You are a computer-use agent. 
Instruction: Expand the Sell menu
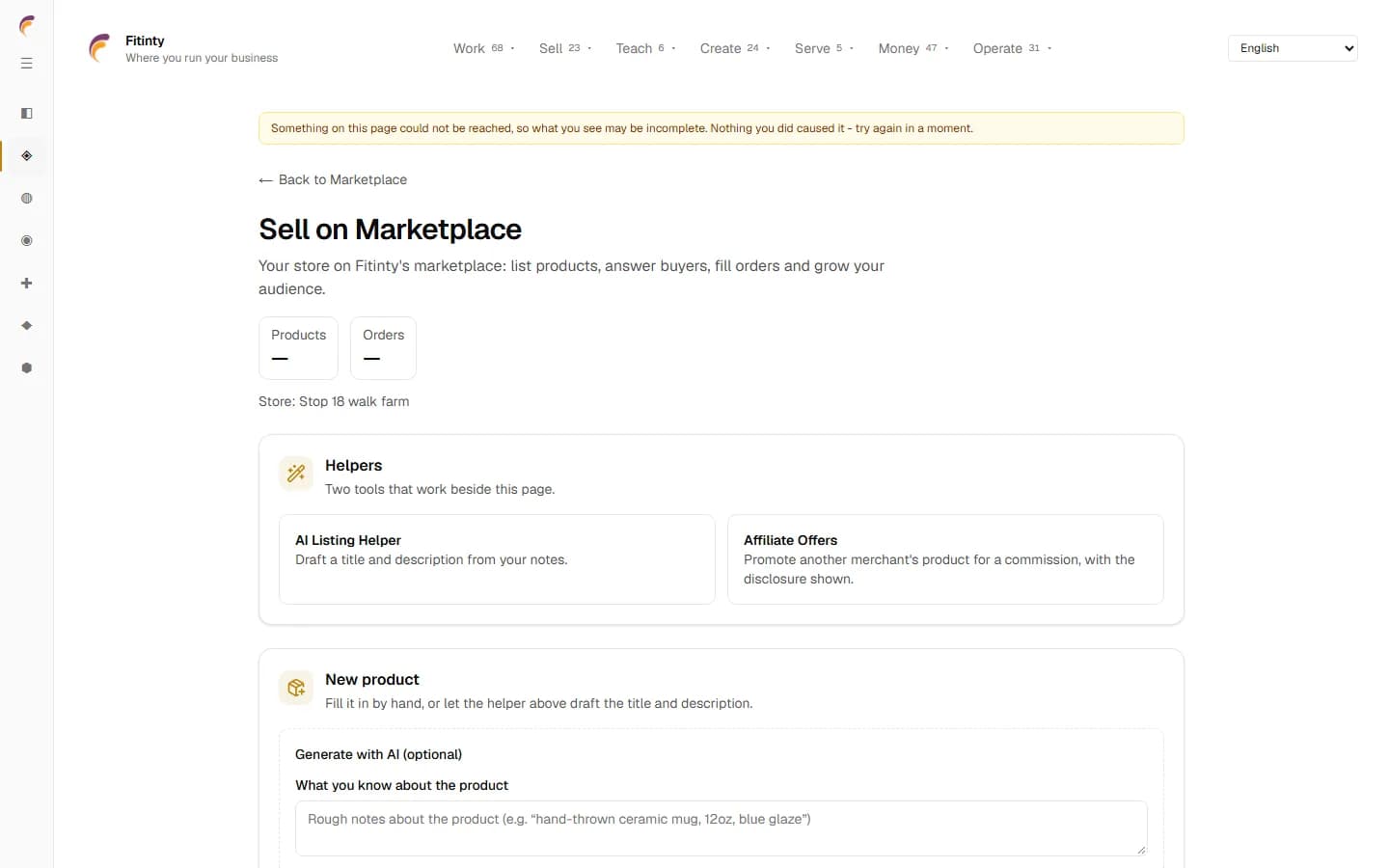click(565, 48)
